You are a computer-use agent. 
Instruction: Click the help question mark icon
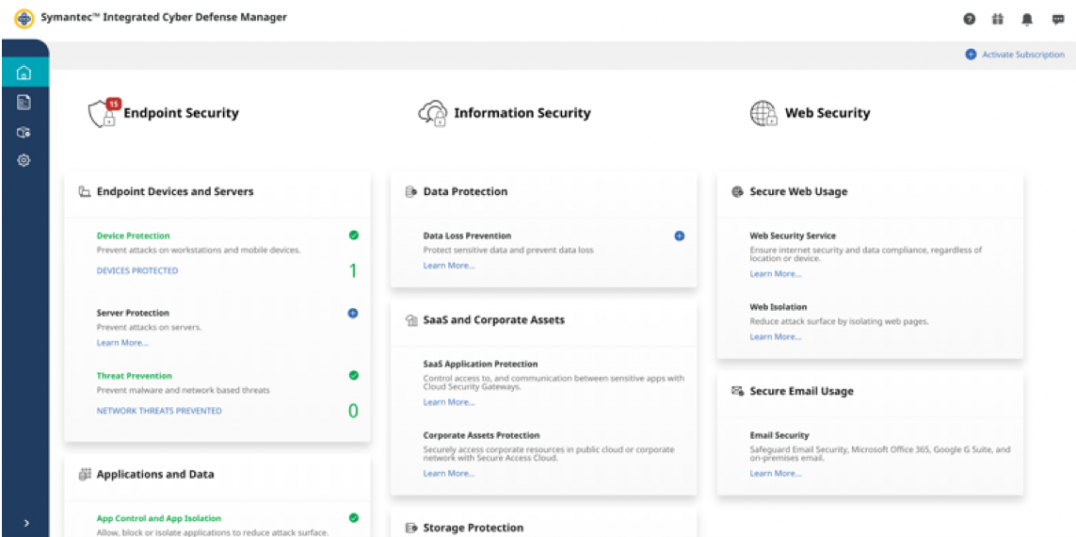coord(969,19)
